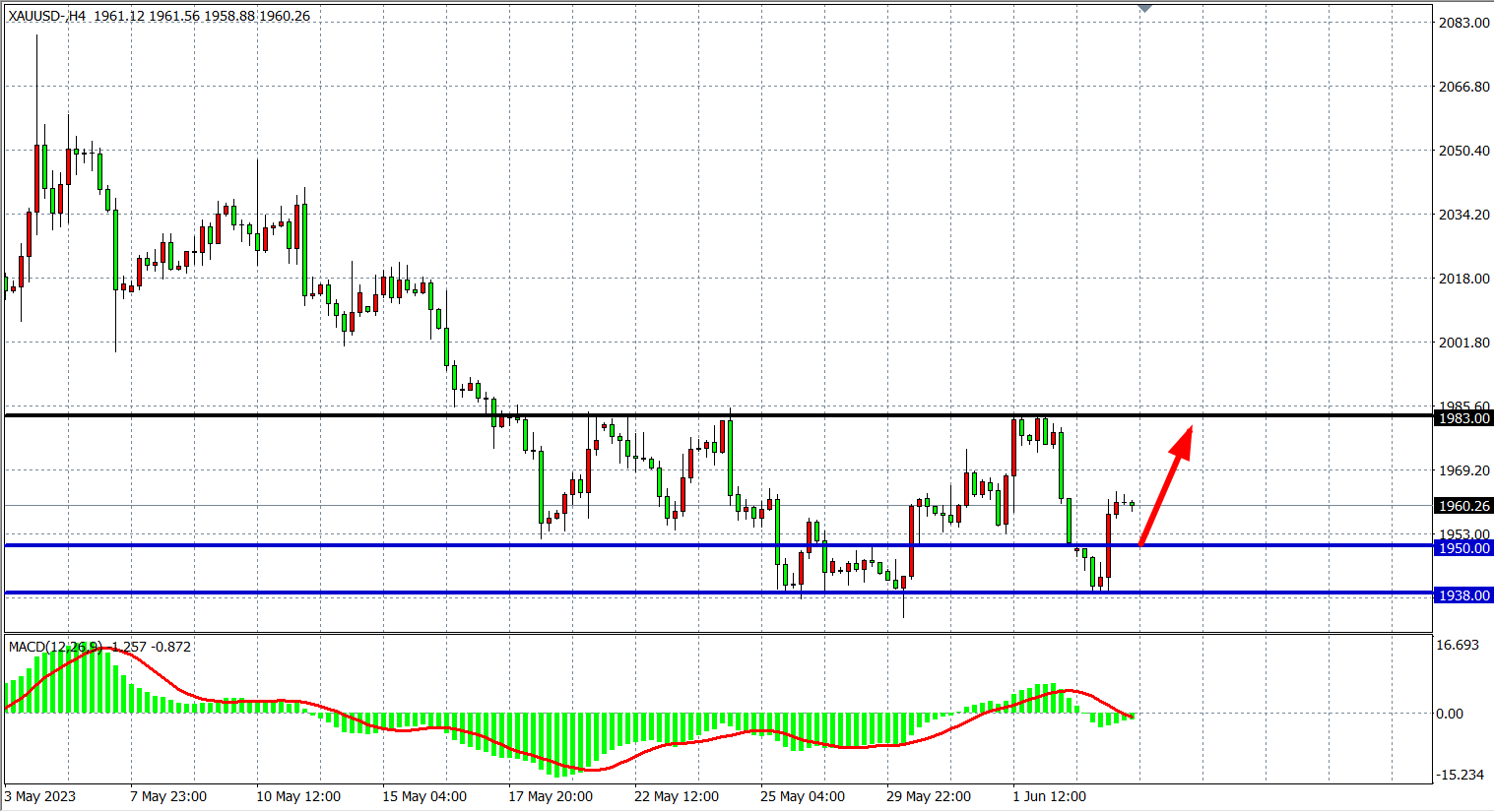
Task: Click the 17 May 20:00 time label
Action: click(x=551, y=796)
